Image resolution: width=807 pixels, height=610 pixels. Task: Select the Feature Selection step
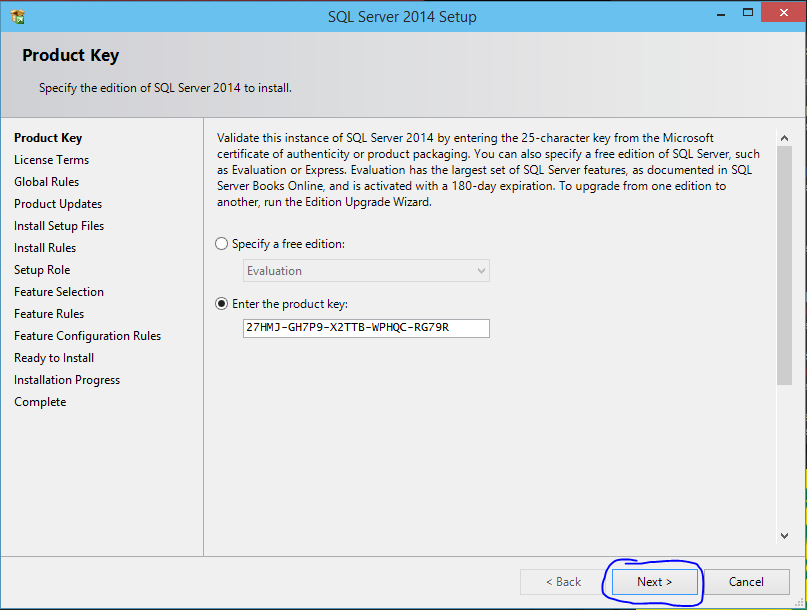click(x=59, y=292)
